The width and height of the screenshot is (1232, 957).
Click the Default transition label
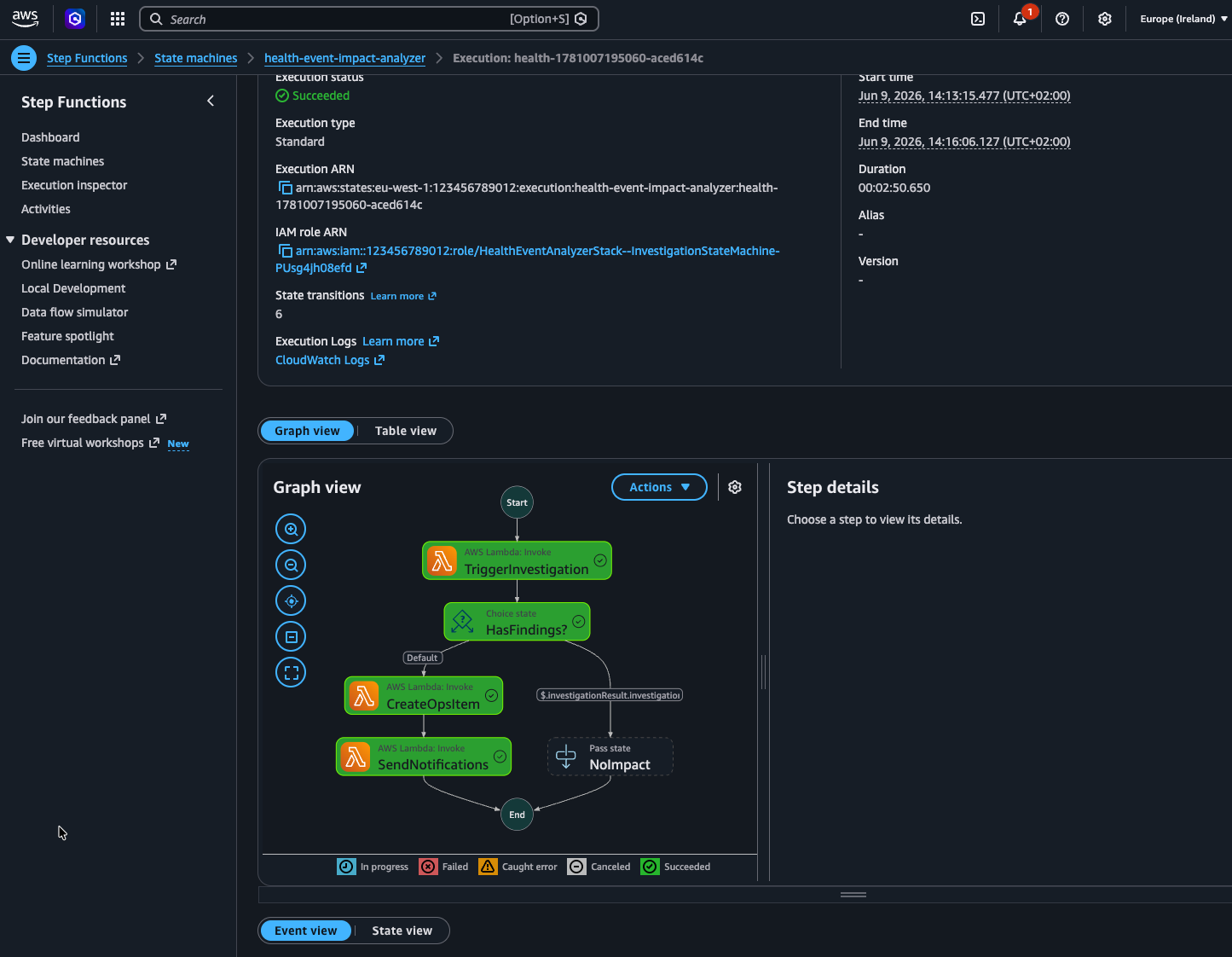pos(422,658)
